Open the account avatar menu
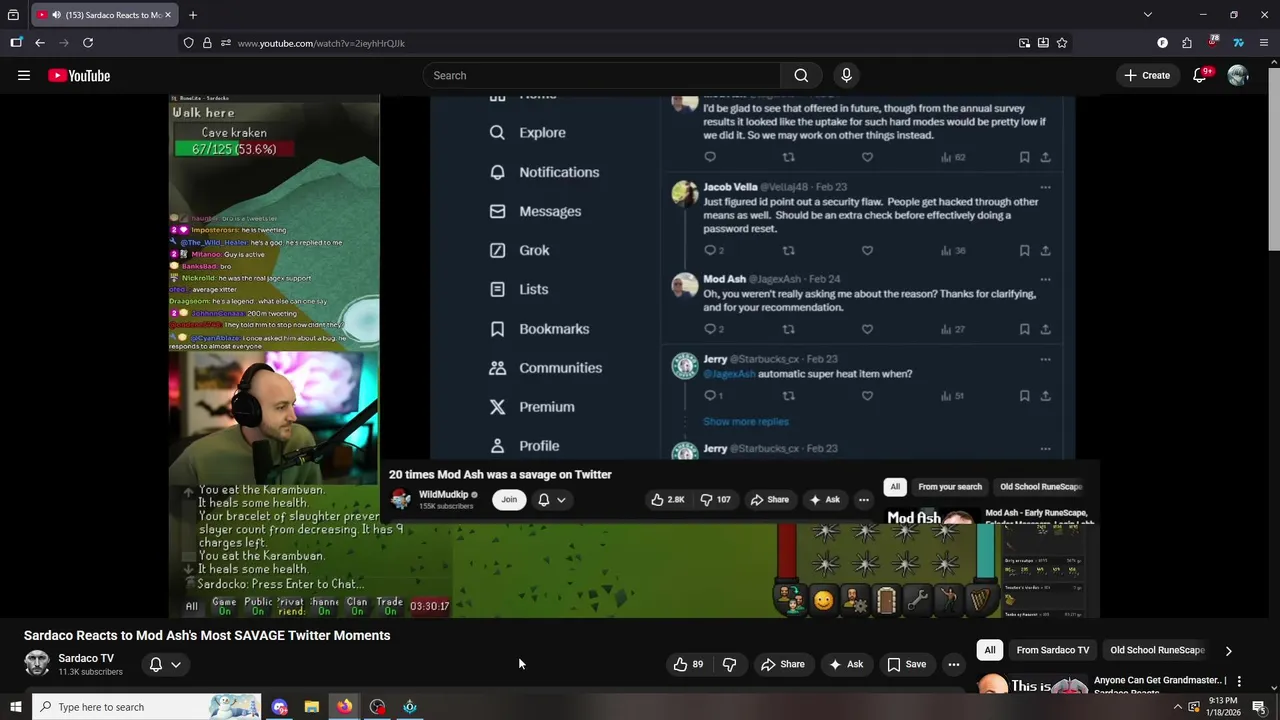Screen dimensions: 1280x720 coord(1238,75)
